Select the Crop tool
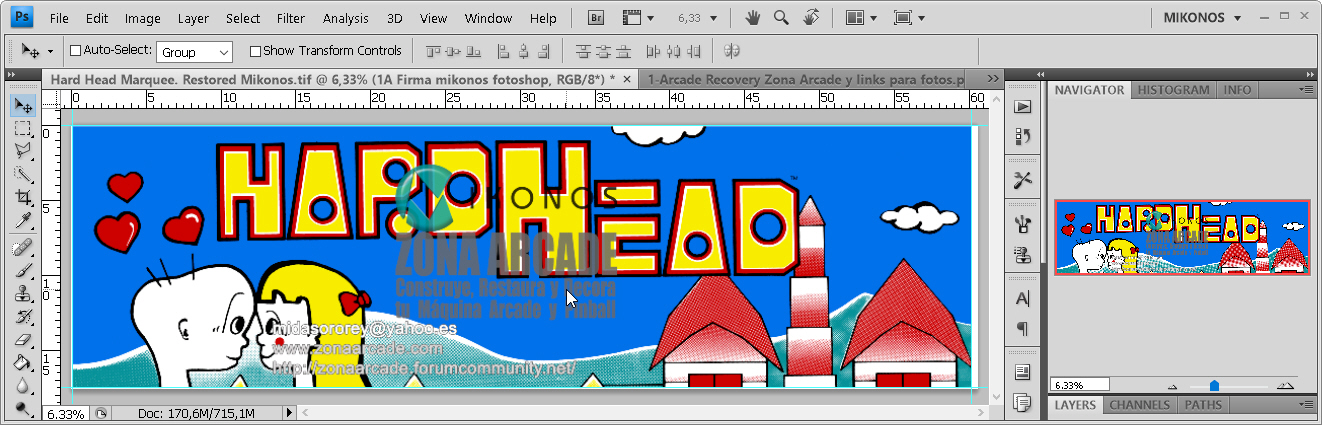Viewport: 1322px width, 425px height. pyautogui.click(x=22, y=198)
